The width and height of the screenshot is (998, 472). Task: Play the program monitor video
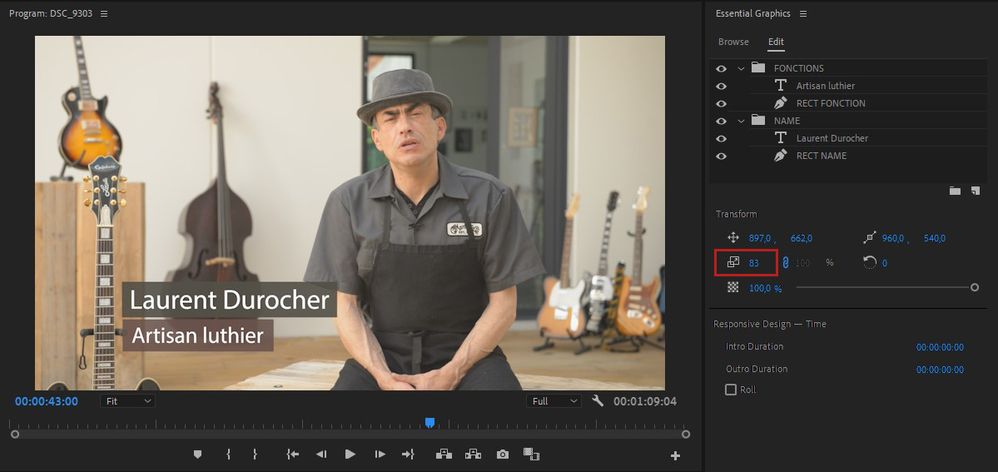tap(350, 454)
